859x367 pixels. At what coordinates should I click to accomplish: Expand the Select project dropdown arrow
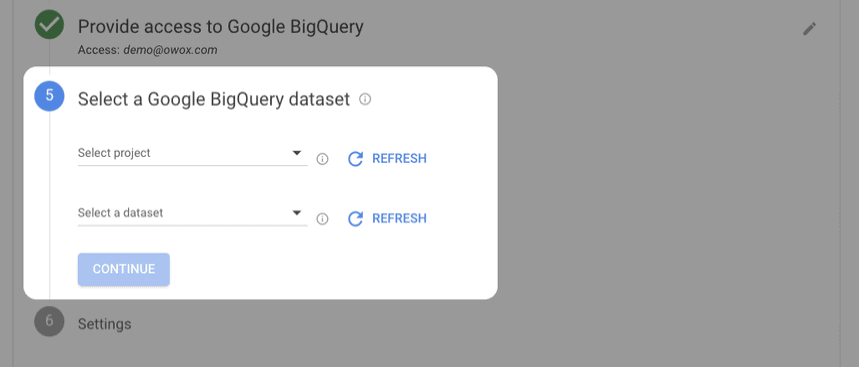point(296,153)
